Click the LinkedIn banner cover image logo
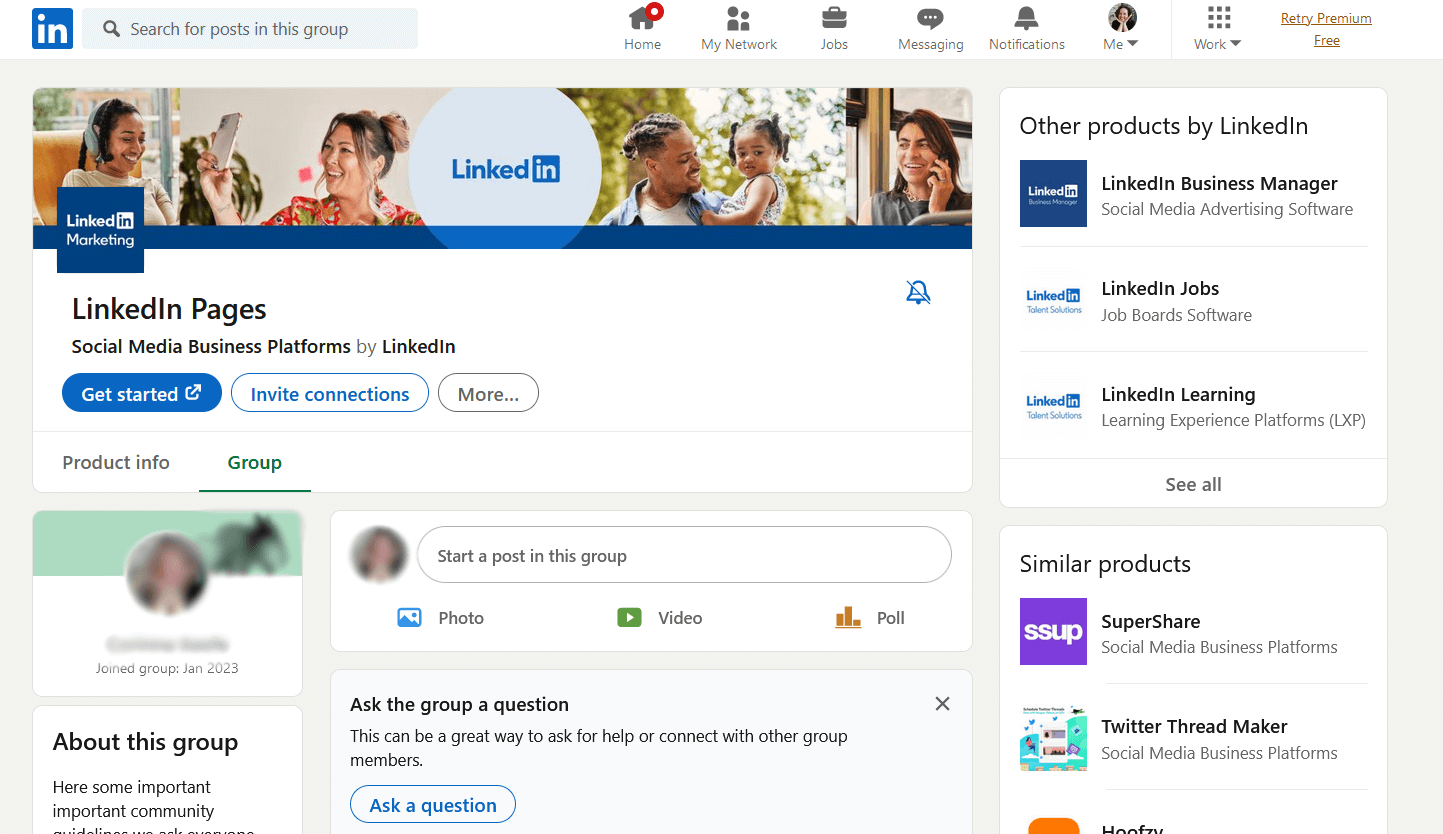The height and width of the screenshot is (834, 1443). pyautogui.click(x=505, y=169)
